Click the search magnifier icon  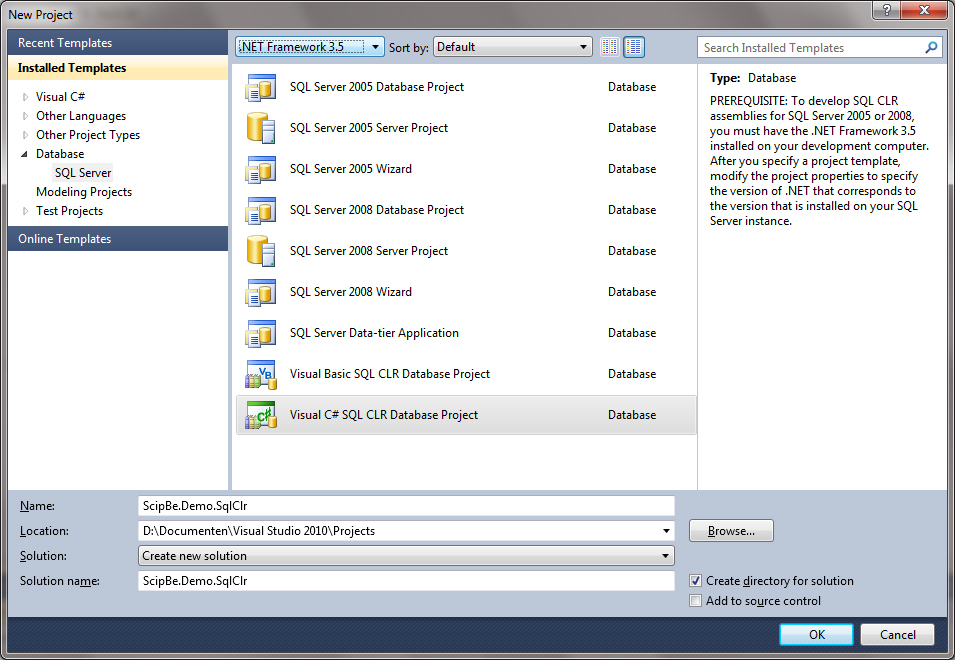pyautogui.click(x=931, y=47)
